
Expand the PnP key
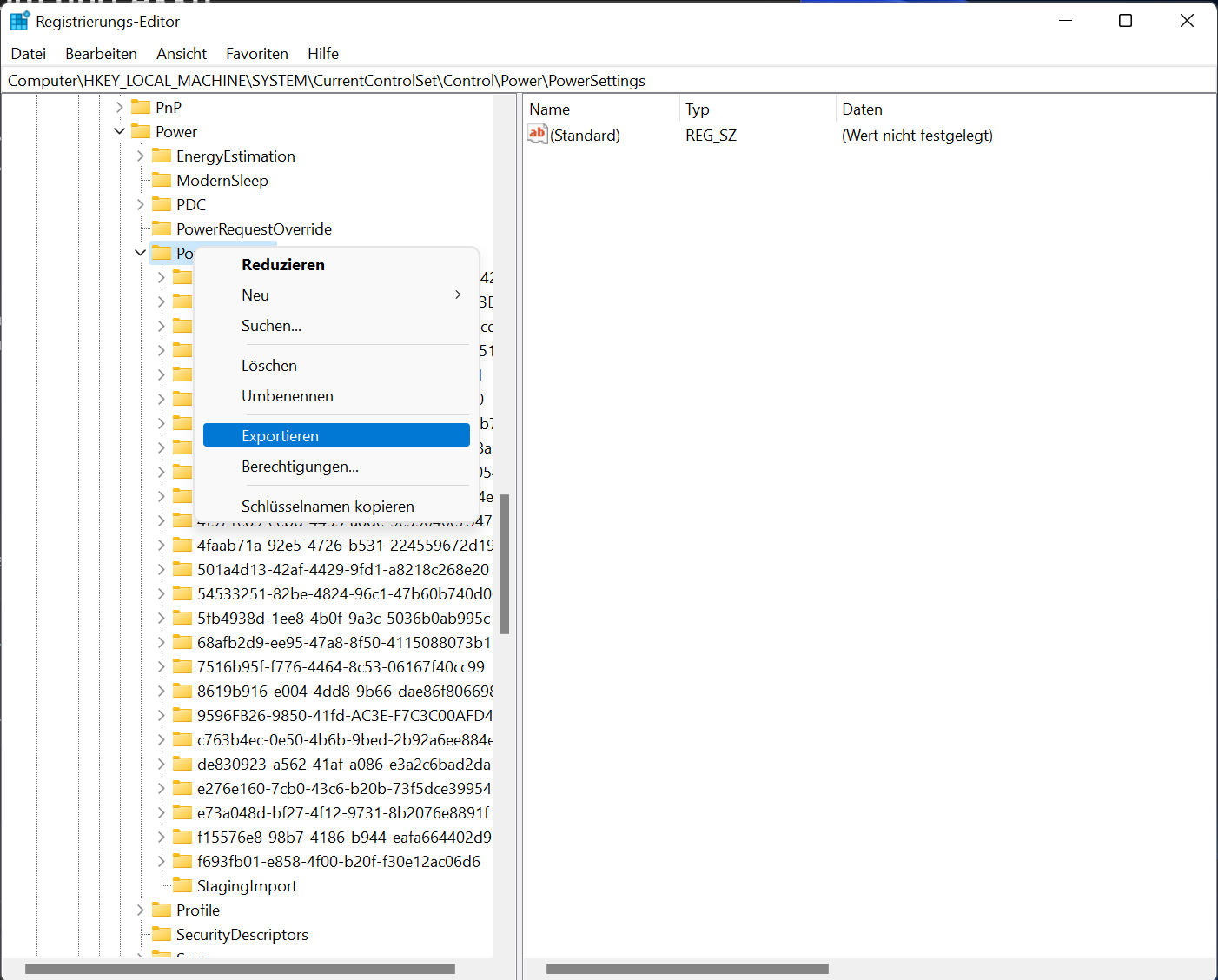coord(120,107)
